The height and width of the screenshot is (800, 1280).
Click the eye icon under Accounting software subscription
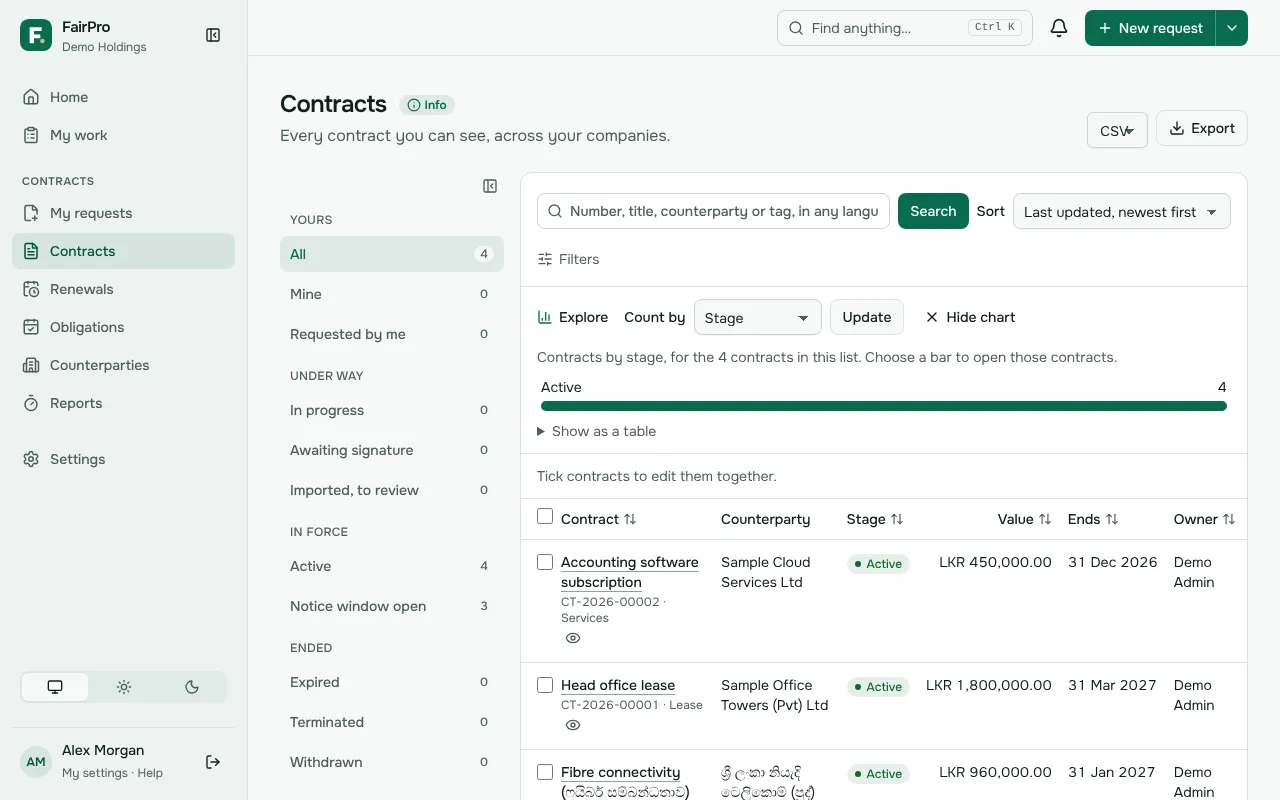(573, 638)
